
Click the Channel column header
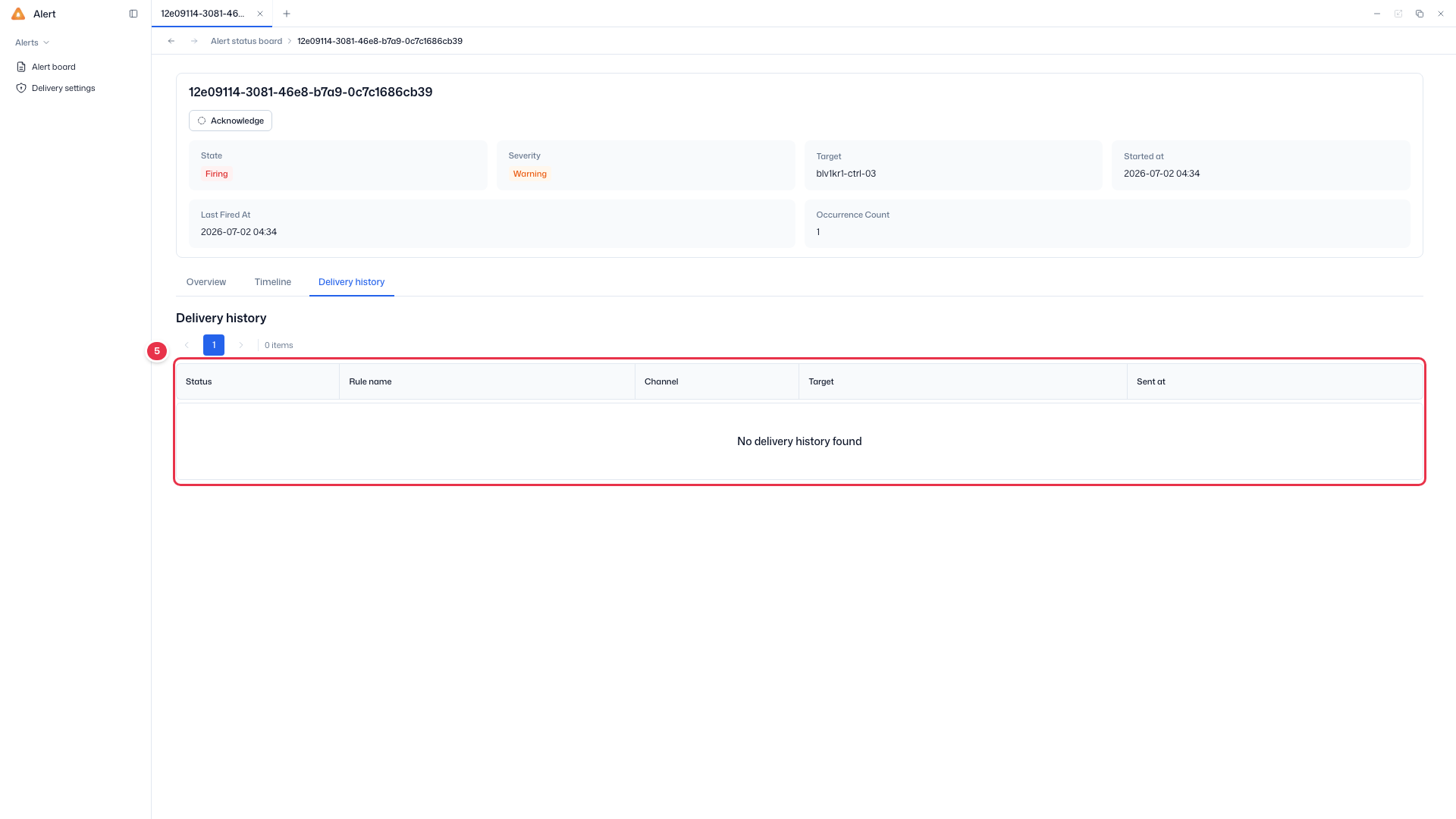717,381
